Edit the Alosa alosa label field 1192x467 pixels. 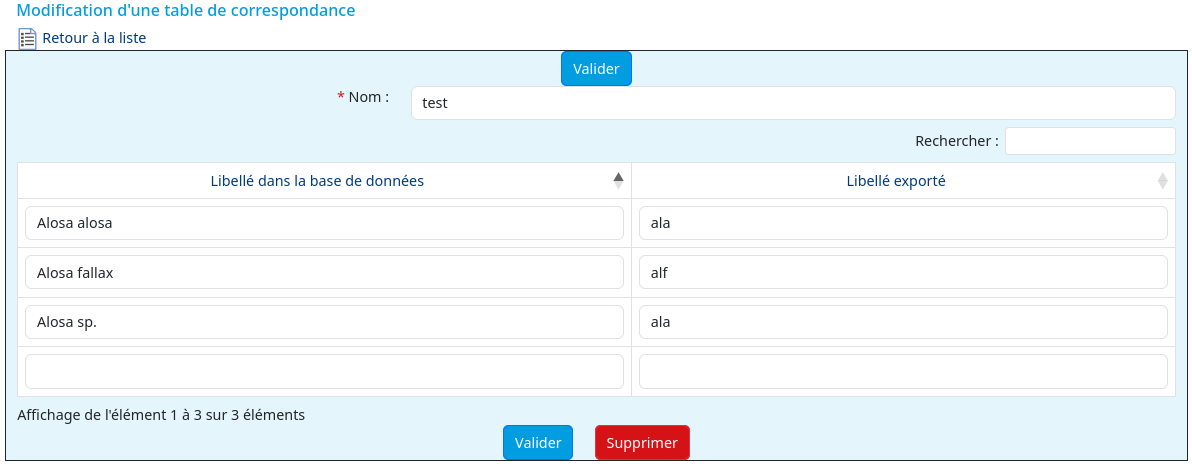325,224
